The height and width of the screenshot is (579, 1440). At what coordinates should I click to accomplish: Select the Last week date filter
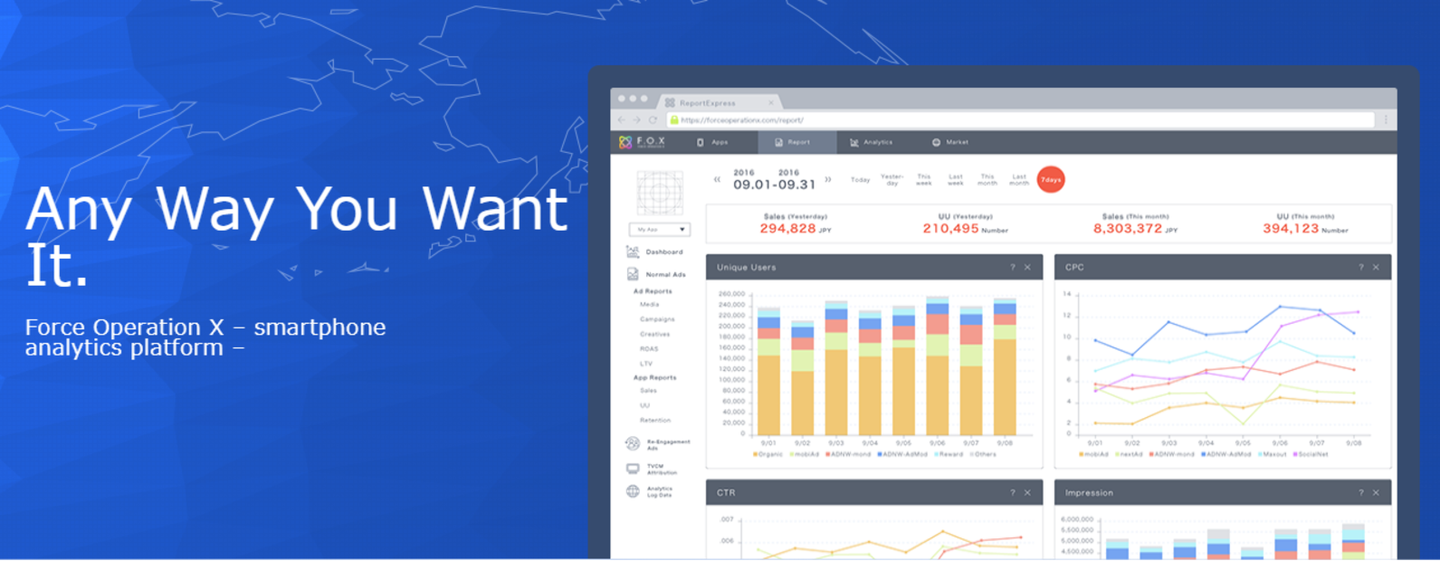pos(956,180)
